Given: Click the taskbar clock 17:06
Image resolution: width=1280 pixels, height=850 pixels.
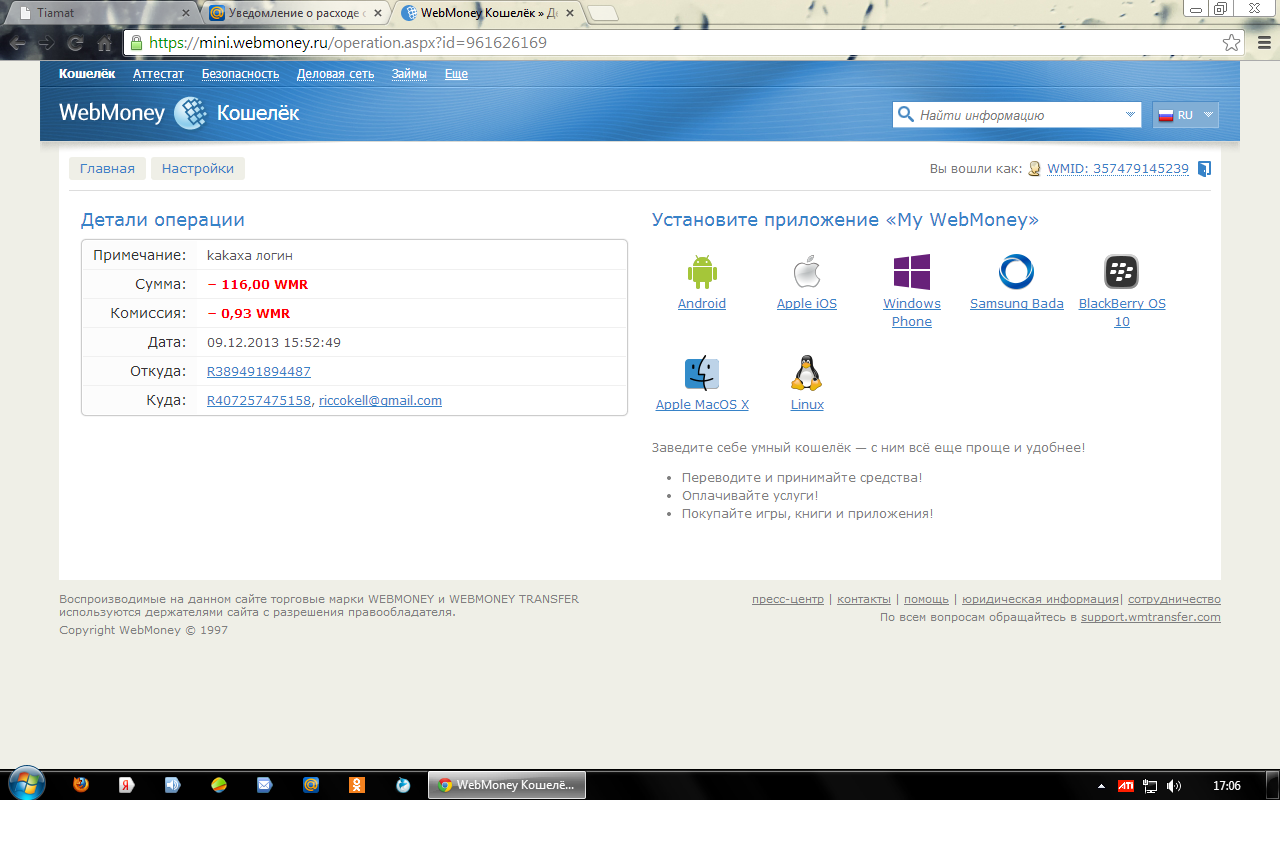Looking at the screenshot, I should point(1226,786).
